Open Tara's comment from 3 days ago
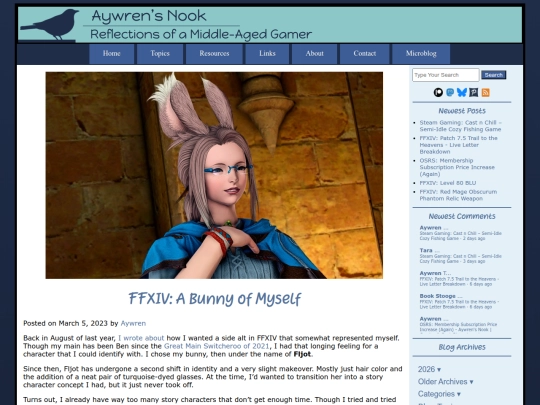Screen dimensions: 540x405 [460, 256]
